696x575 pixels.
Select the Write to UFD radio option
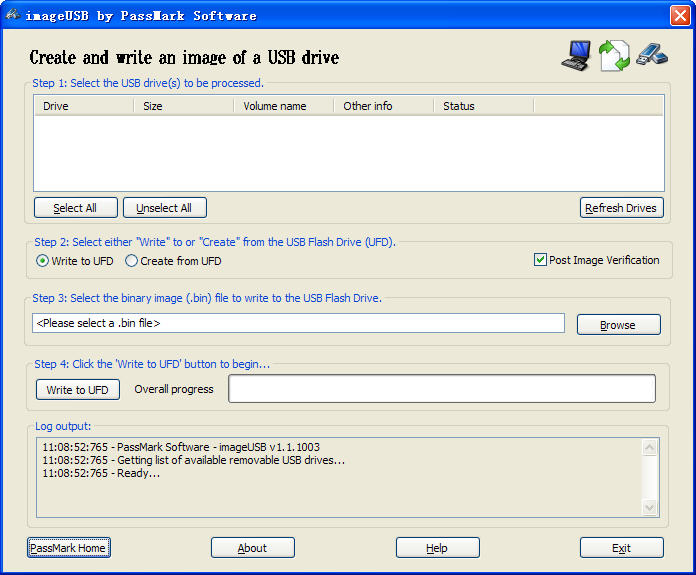pos(43,261)
